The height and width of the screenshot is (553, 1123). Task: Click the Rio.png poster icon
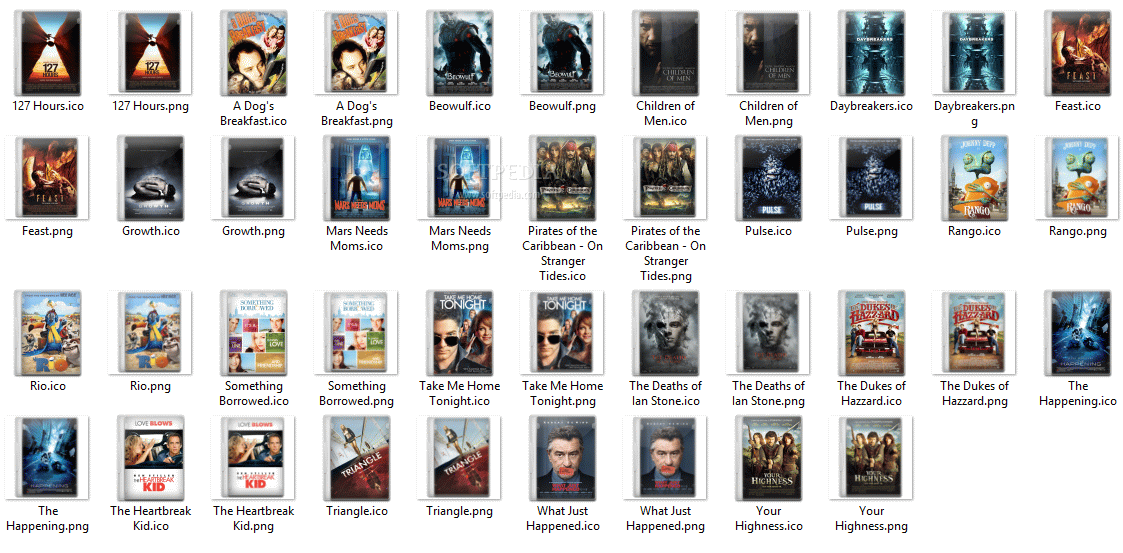[151, 332]
